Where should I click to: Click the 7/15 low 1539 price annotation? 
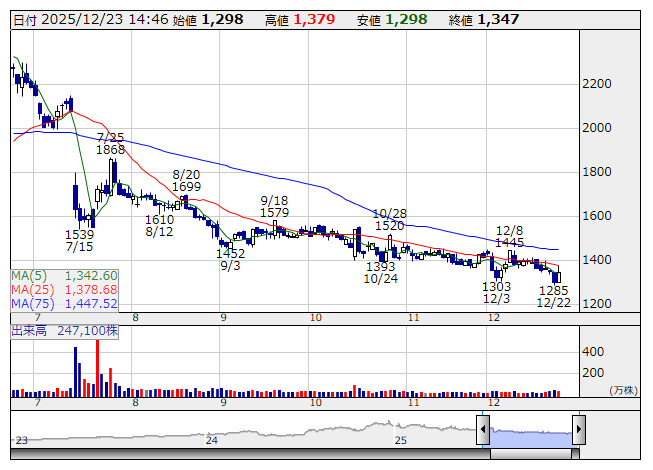[x=80, y=239]
